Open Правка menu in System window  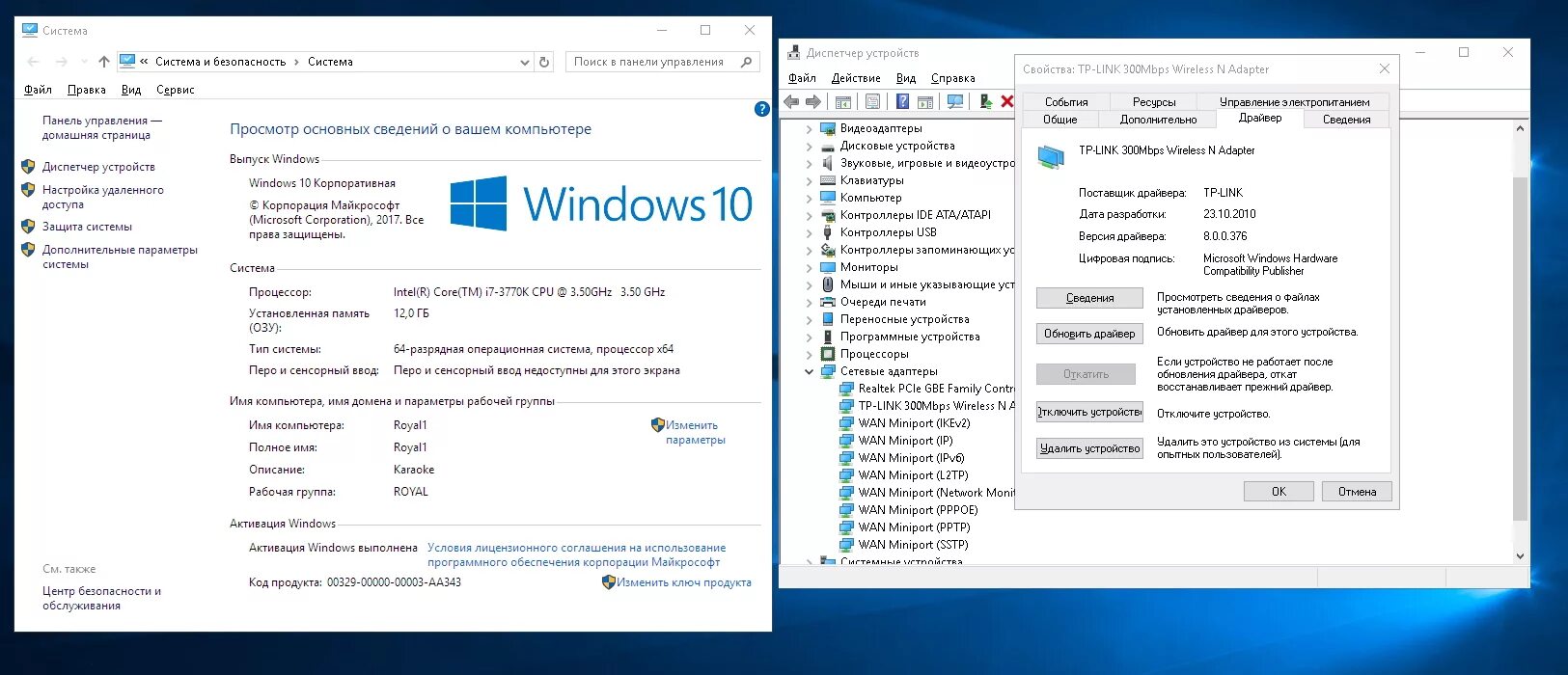click(x=87, y=90)
